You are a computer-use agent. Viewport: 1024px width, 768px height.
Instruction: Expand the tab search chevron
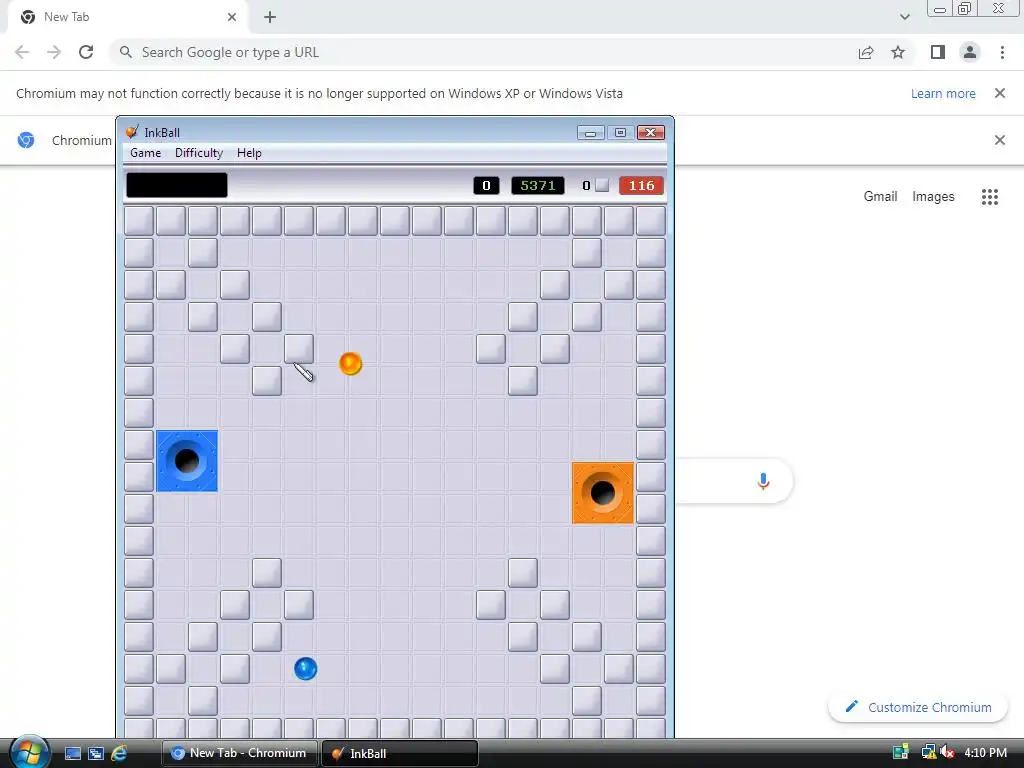pyautogui.click(x=904, y=17)
